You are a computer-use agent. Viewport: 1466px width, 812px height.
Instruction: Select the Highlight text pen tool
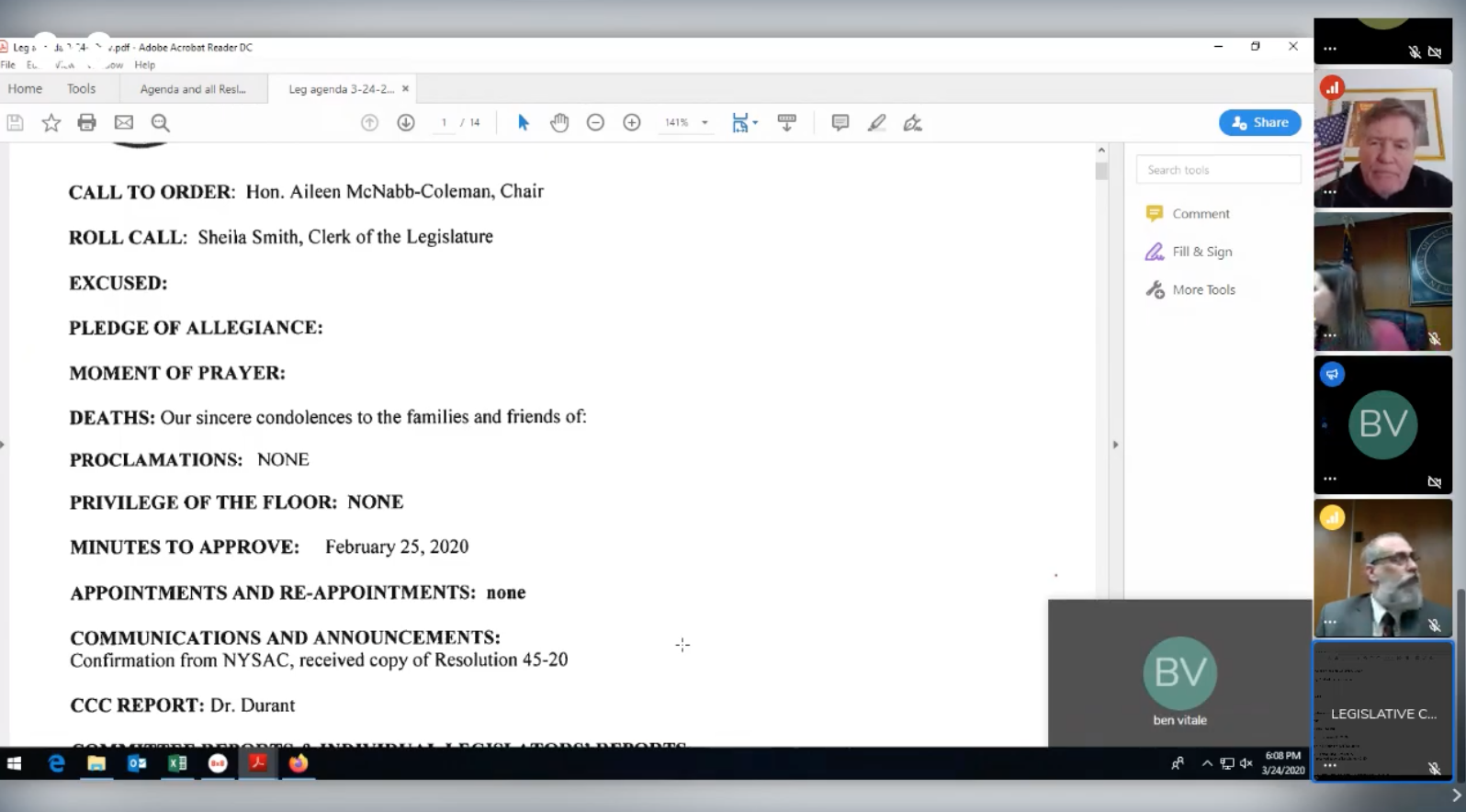(876, 123)
